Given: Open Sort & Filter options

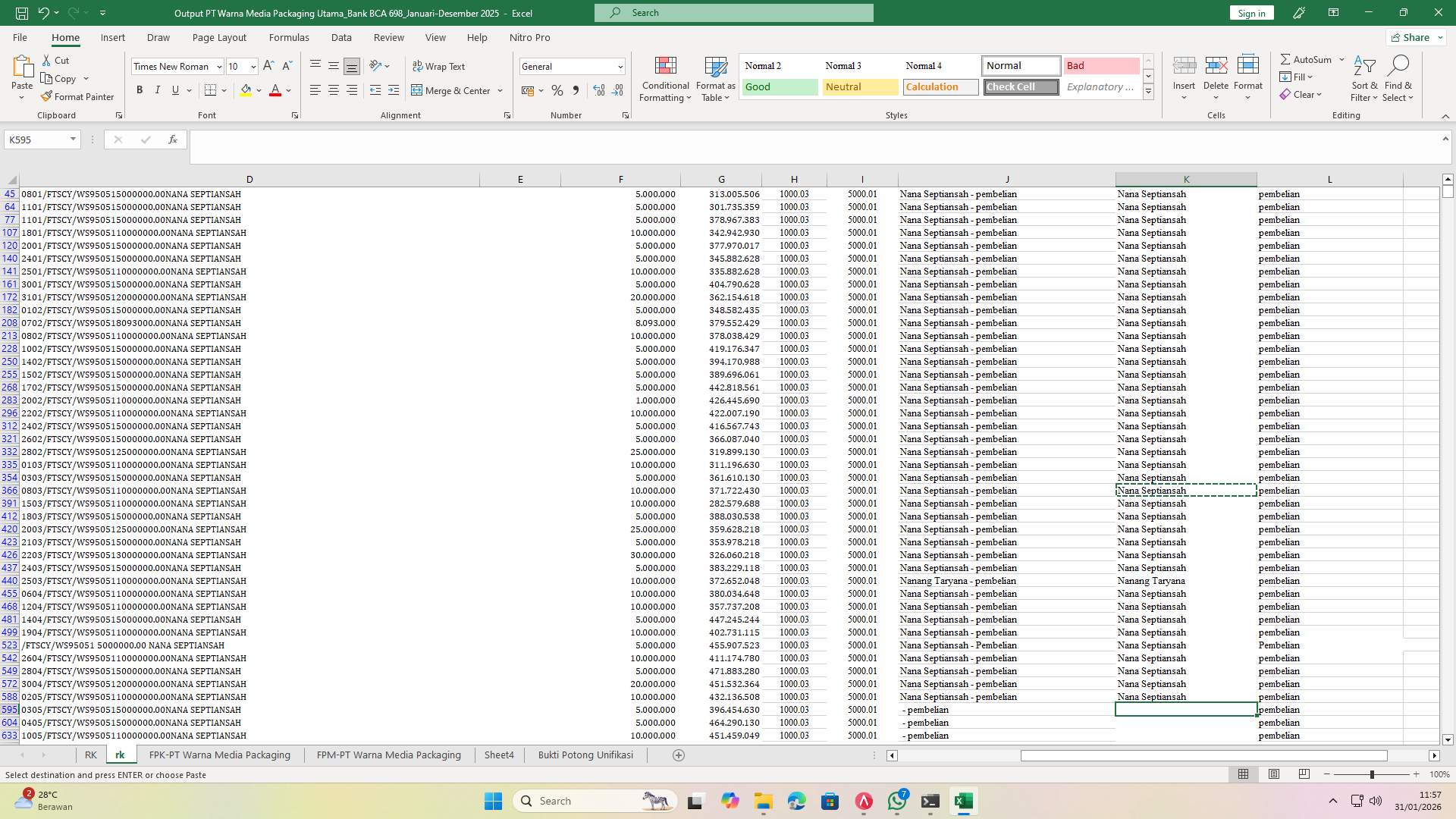Looking at the screenshot, I should pyautogui.click(x=1363, y=78).
